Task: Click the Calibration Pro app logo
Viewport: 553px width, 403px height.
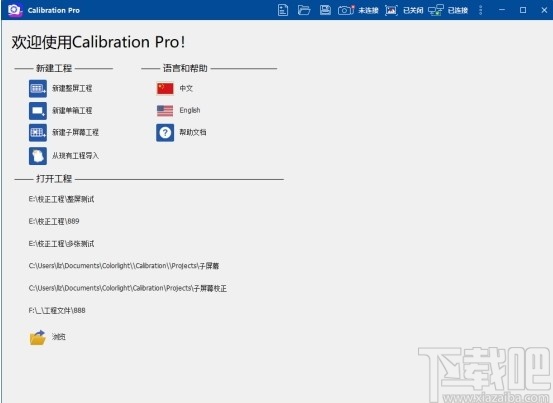Action: 15,10
